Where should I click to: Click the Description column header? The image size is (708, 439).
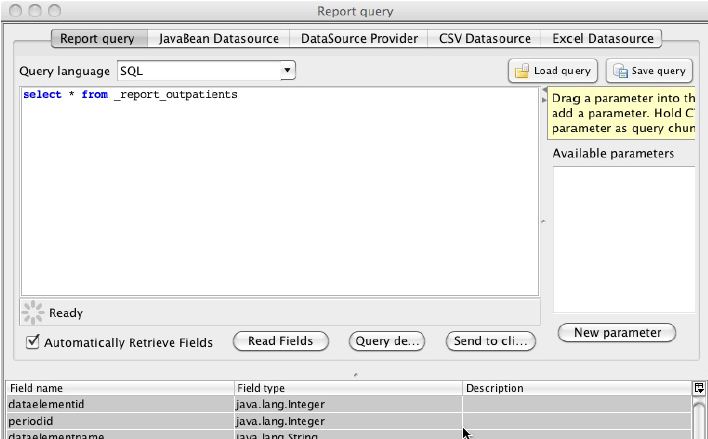(x=577, y=388)
